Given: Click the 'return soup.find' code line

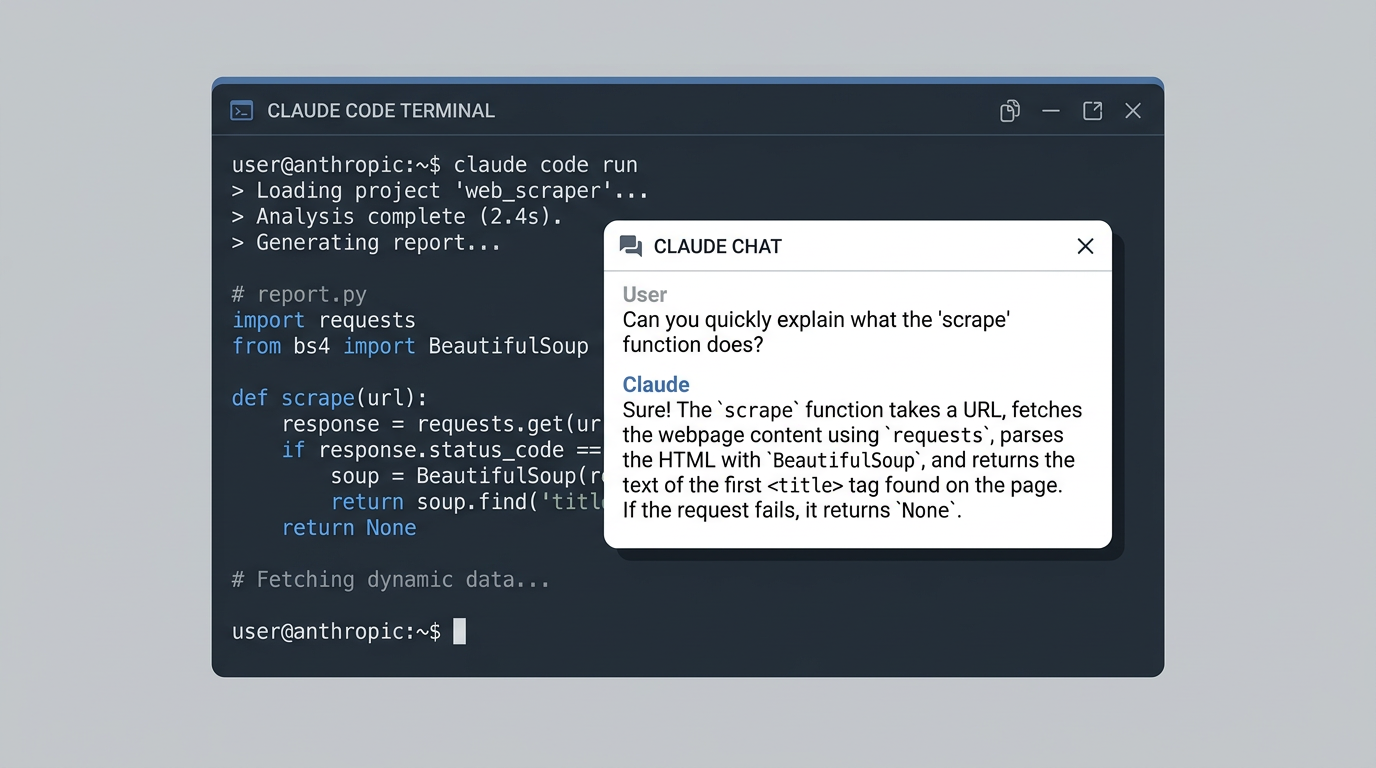Looking at the screenshot, I should 467,502.
